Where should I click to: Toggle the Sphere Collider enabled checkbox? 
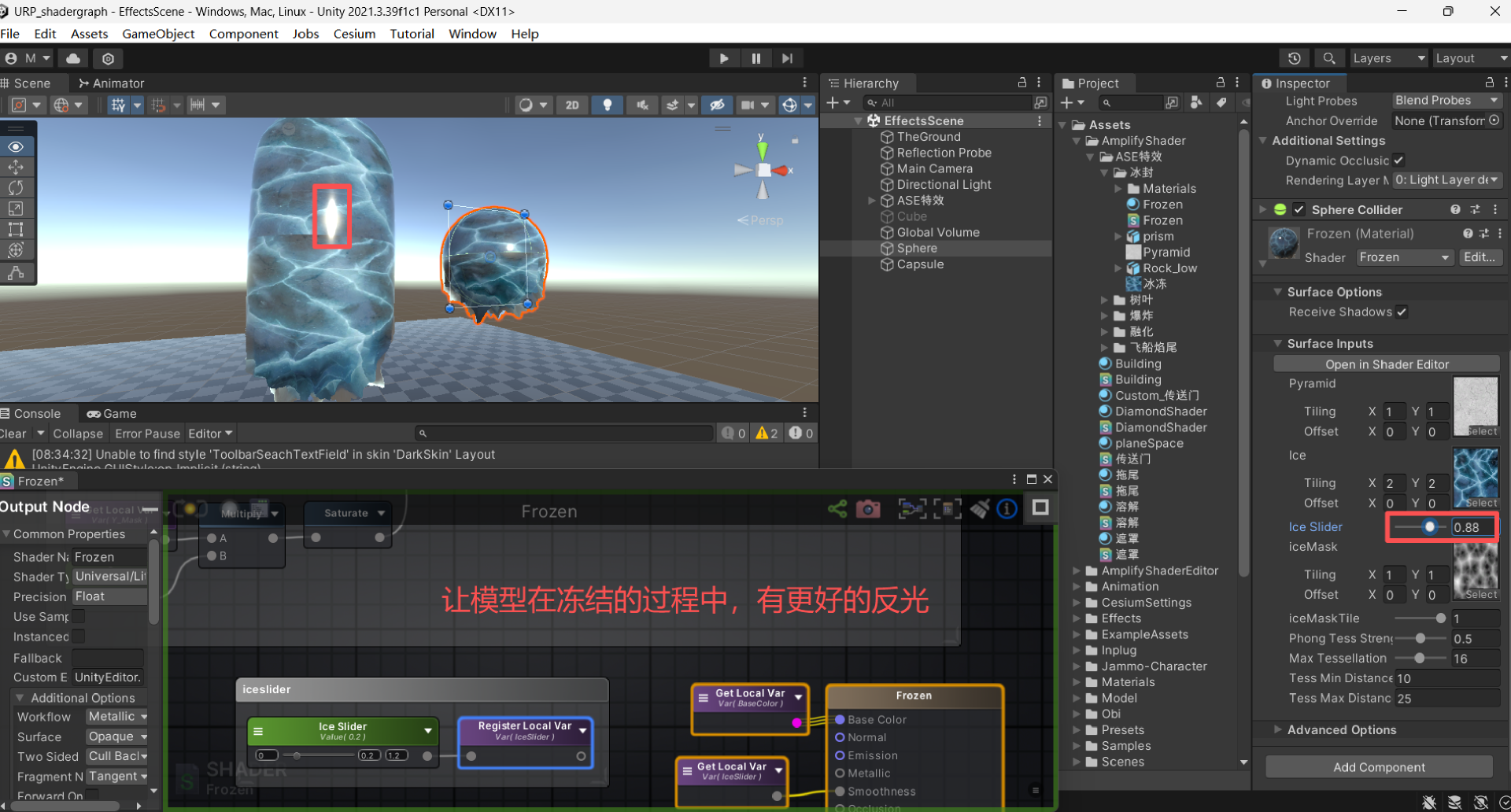(x=1299, y=210)
